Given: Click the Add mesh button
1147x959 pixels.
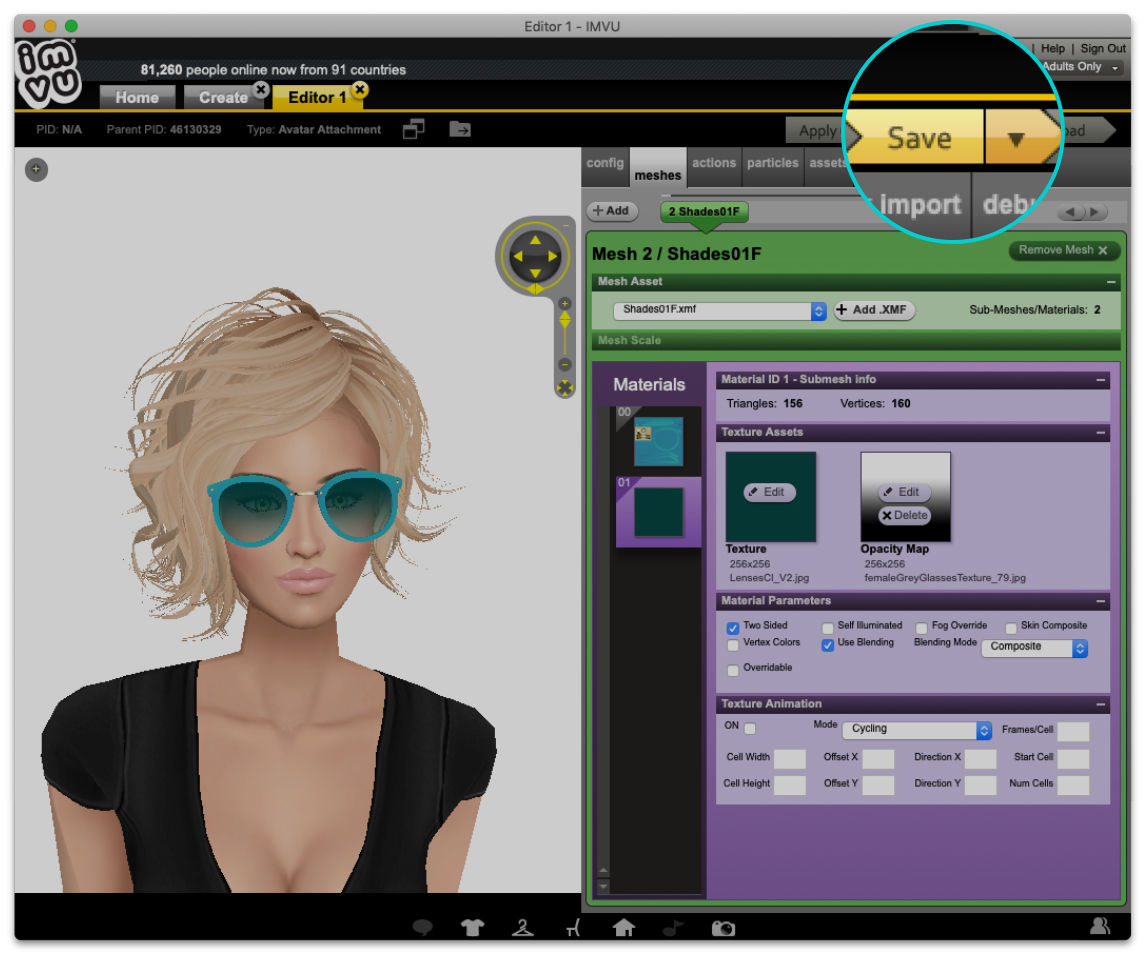Looking at the screenshot, I should click(x=612, y=211).
